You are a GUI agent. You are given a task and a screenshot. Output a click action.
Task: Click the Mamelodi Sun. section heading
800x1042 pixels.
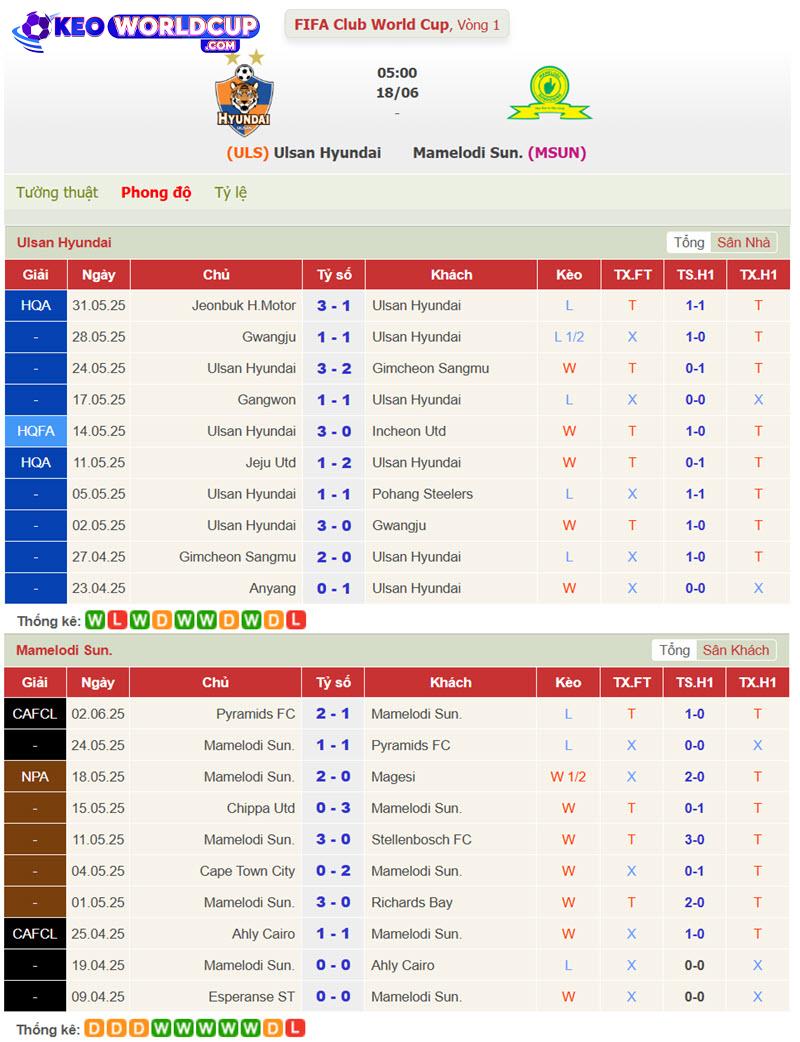point(64,650)
